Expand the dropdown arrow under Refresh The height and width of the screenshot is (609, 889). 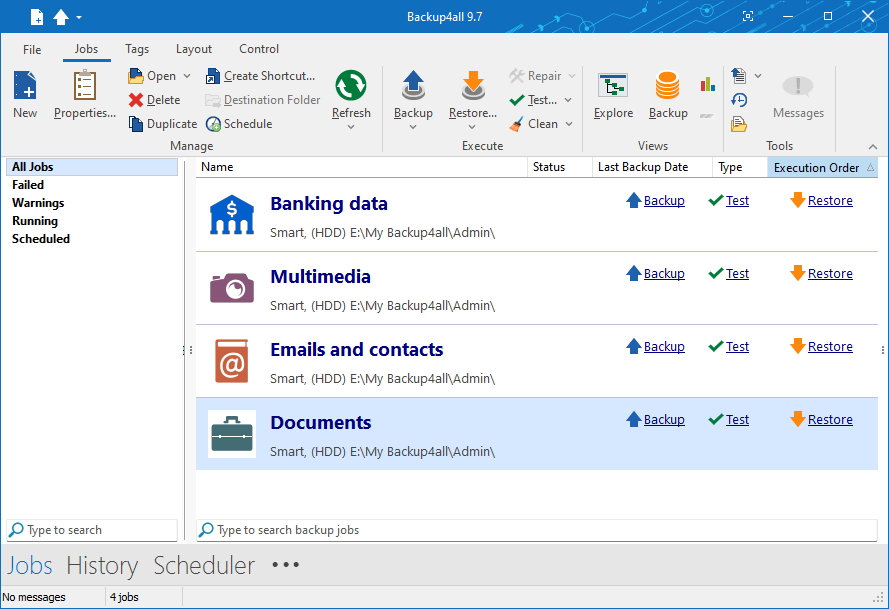(x=351, y=127)
